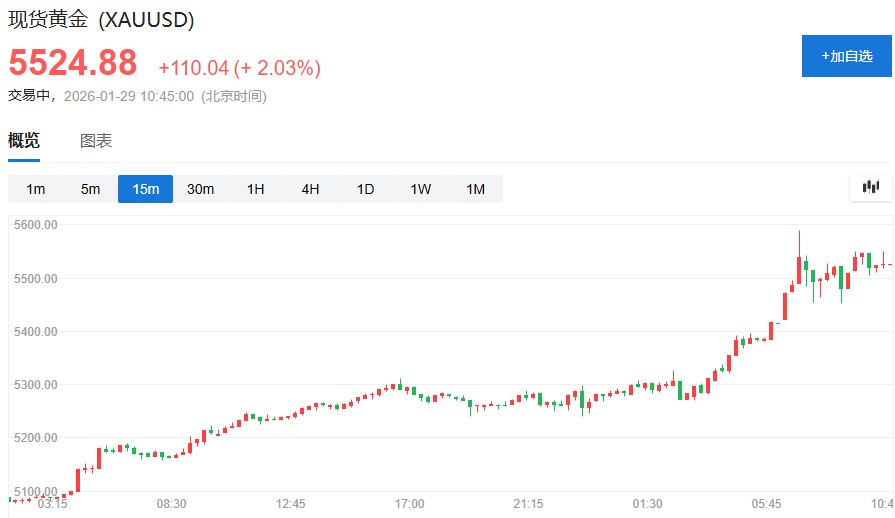
Task: Select the 15m timeframe
Action: (145, 189)
